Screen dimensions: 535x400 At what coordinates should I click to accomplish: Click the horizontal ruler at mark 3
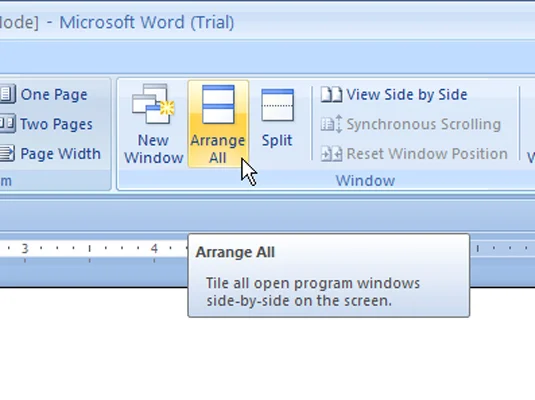pos(25,248)
